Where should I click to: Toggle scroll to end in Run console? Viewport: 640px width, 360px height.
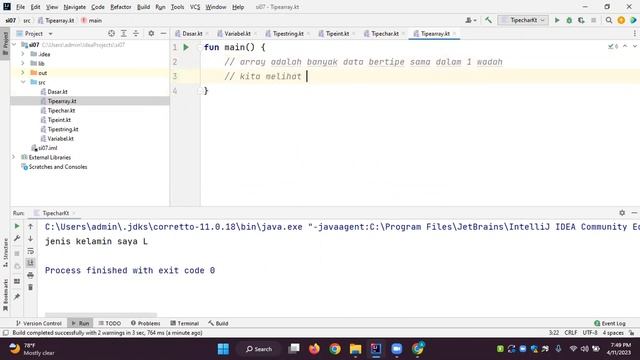(x=30, y=263)
